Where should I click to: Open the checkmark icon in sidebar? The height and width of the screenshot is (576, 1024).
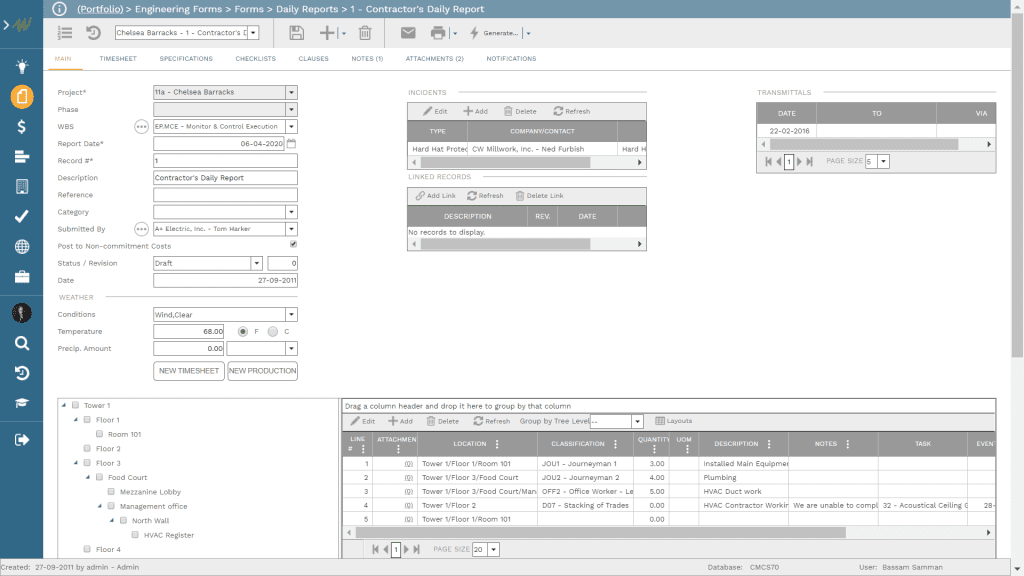[22, 216]
